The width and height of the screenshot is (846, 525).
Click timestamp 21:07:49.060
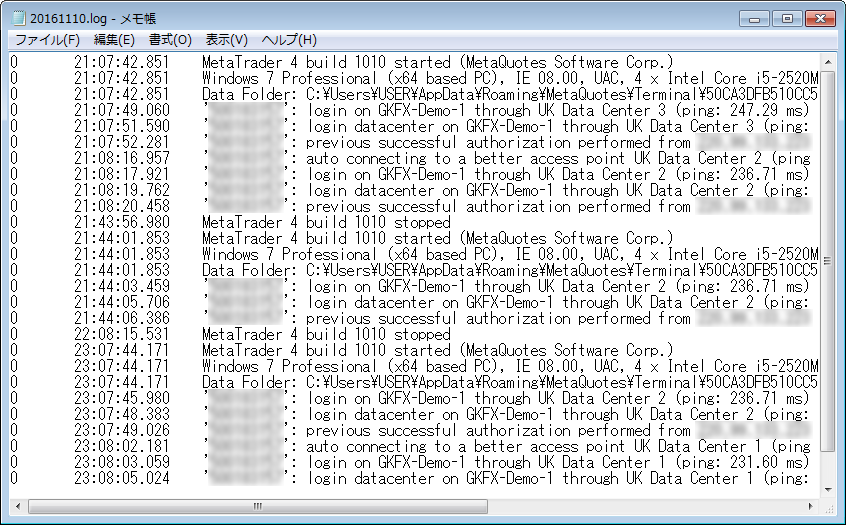click(x=122, y=110)
